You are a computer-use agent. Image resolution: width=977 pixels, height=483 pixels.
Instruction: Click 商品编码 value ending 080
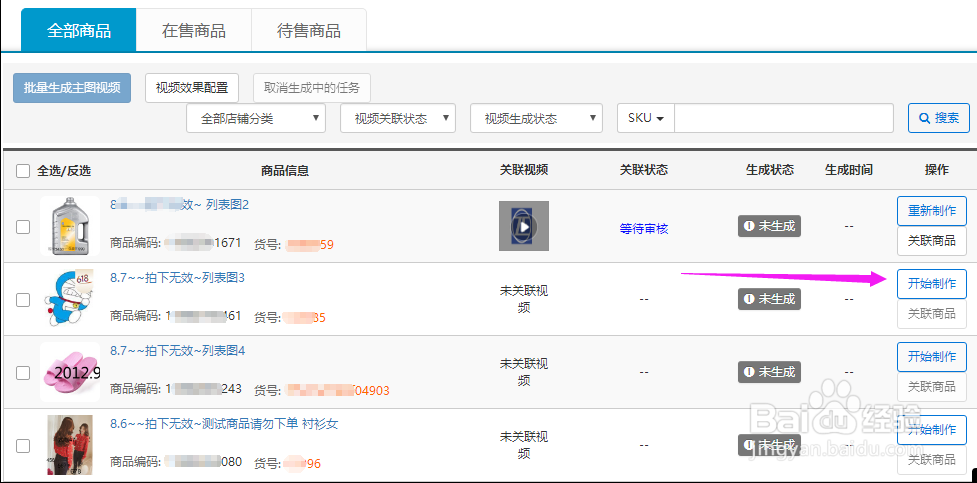[x=203, y=462]
